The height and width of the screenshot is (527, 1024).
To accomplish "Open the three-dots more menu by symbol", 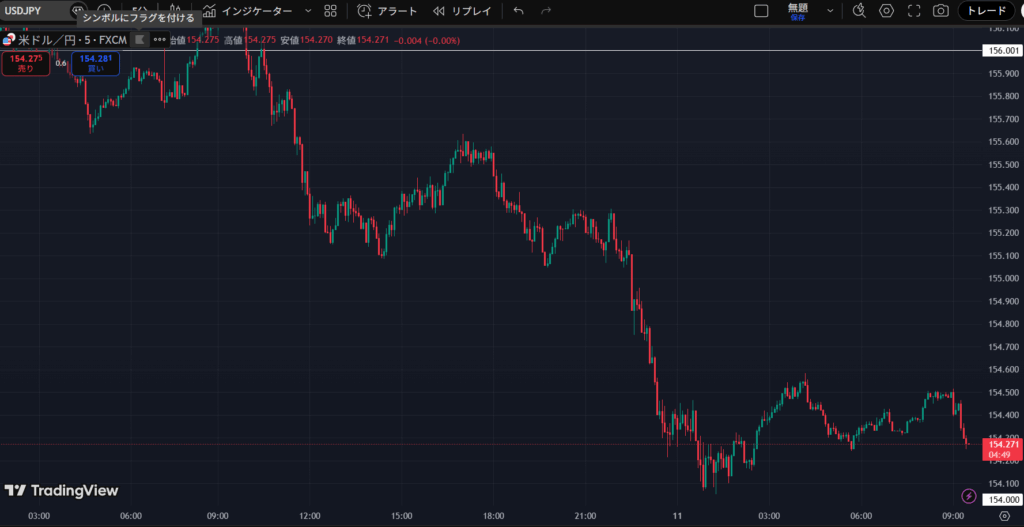I will [159, 39].
